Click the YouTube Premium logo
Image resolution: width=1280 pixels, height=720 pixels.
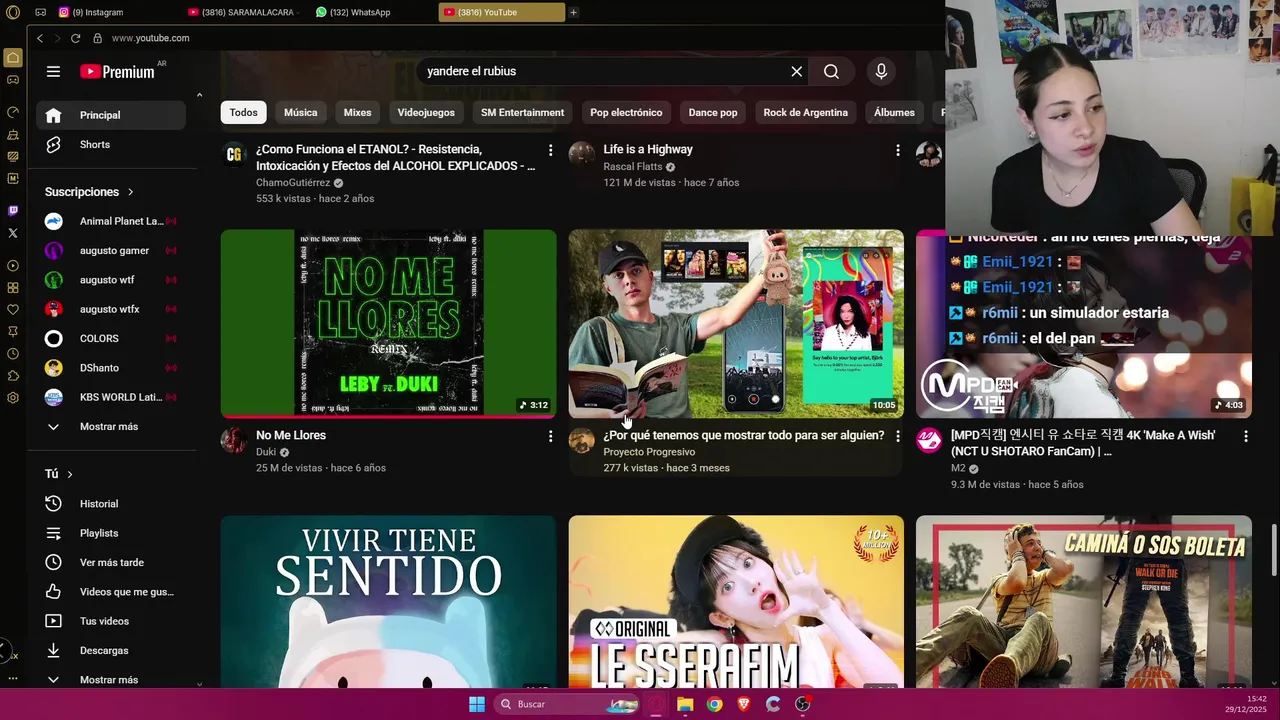117,71
